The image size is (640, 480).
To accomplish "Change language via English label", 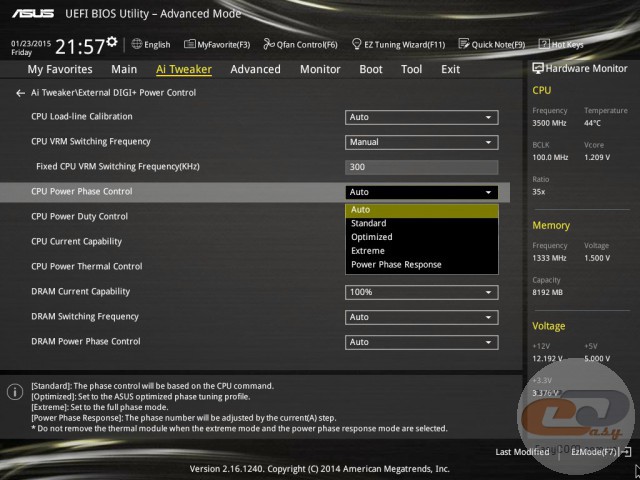I will [157, 44].
